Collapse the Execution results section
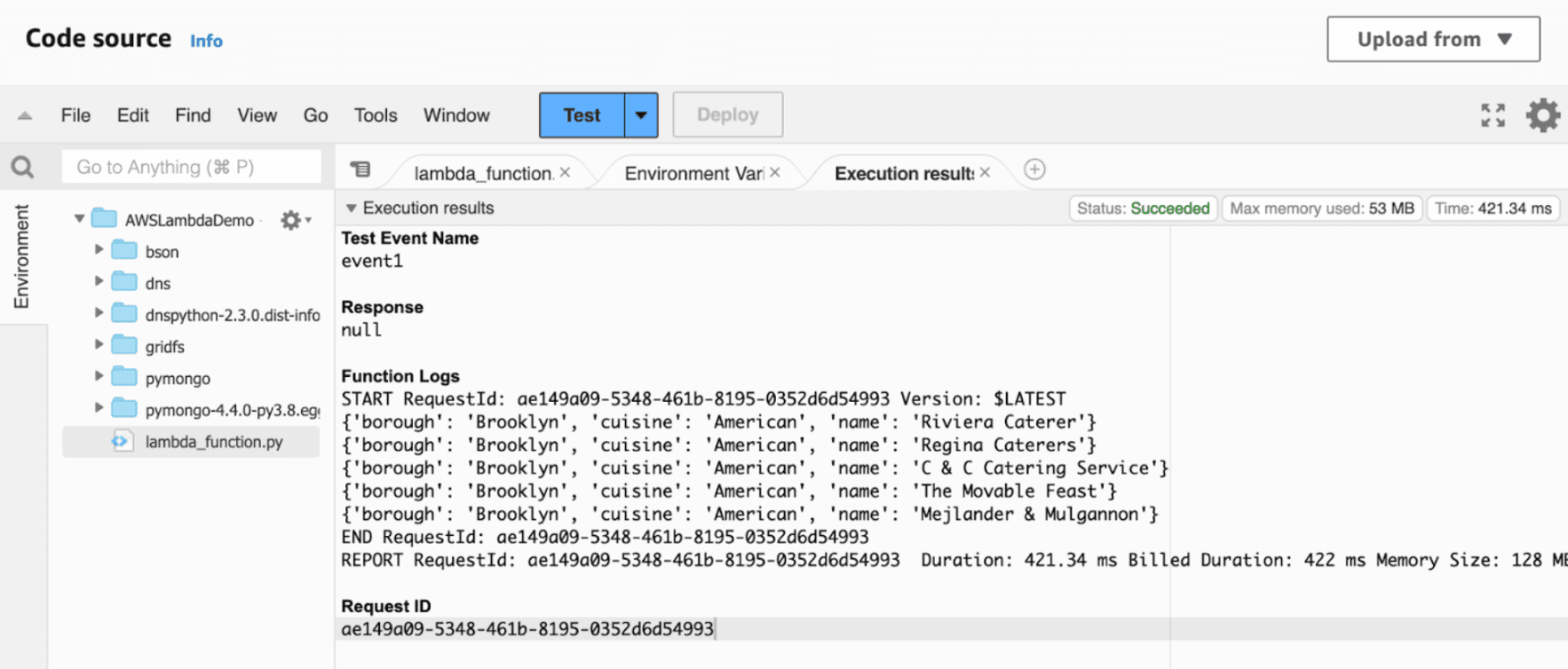The image size is (1568, 669). click(352, 209)
